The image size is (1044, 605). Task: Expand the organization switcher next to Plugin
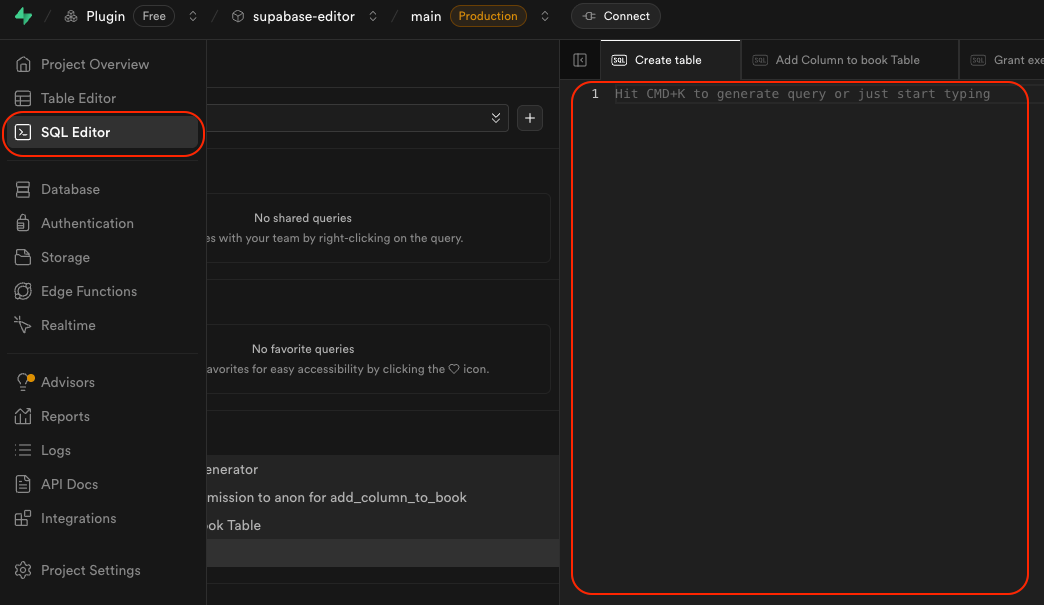click(x=193, y=17)
